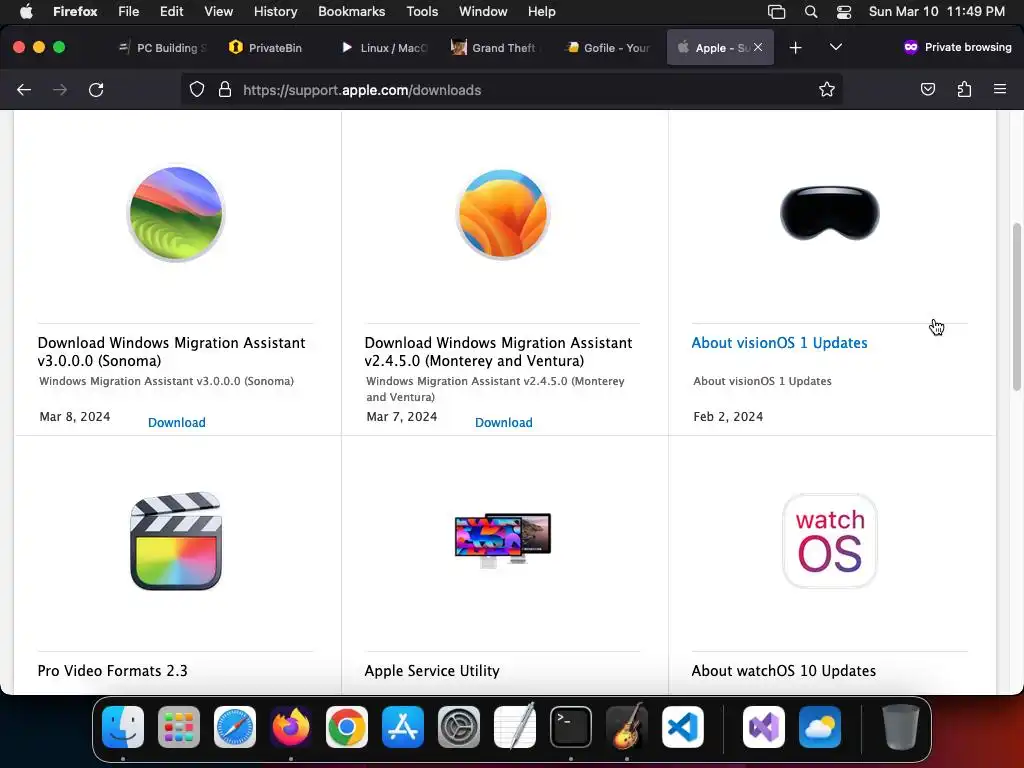Open the View menu
Image resolution: width=1024 pixels, height=768 pixels.
pyautogui.click(x=218, y=11)
